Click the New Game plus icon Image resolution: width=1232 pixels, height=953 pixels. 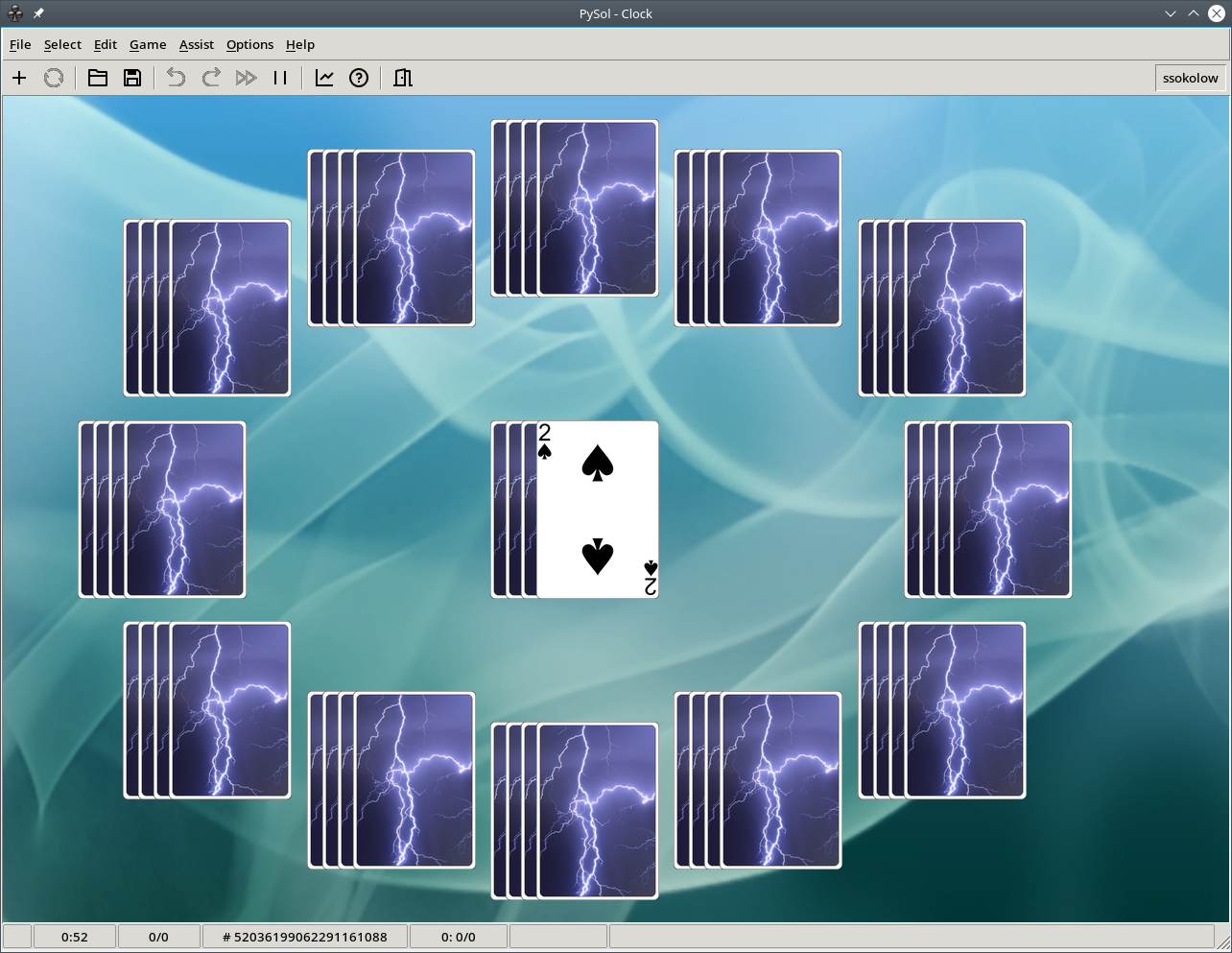(19, 78)
